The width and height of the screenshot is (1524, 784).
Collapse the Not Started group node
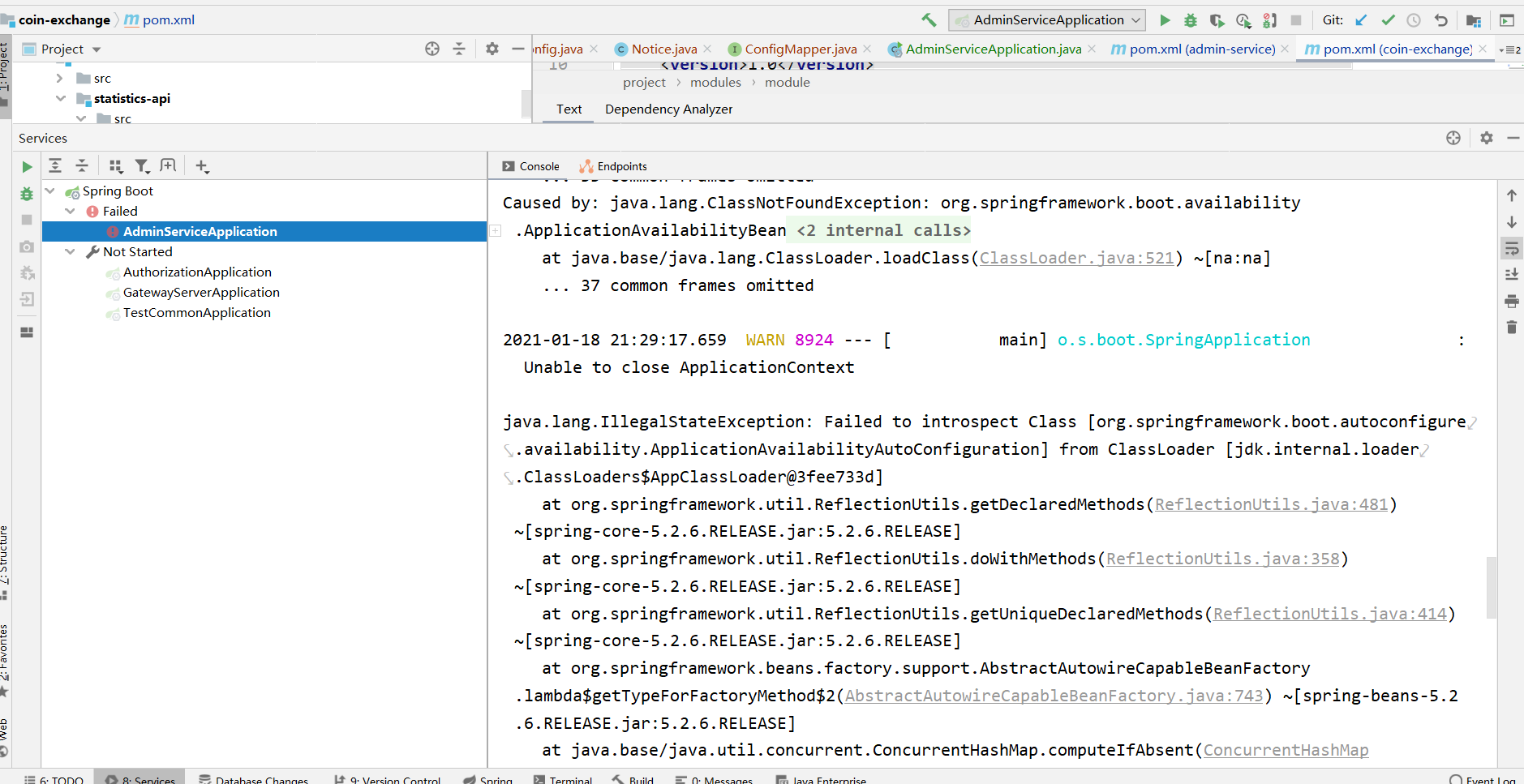pos(71,251)
